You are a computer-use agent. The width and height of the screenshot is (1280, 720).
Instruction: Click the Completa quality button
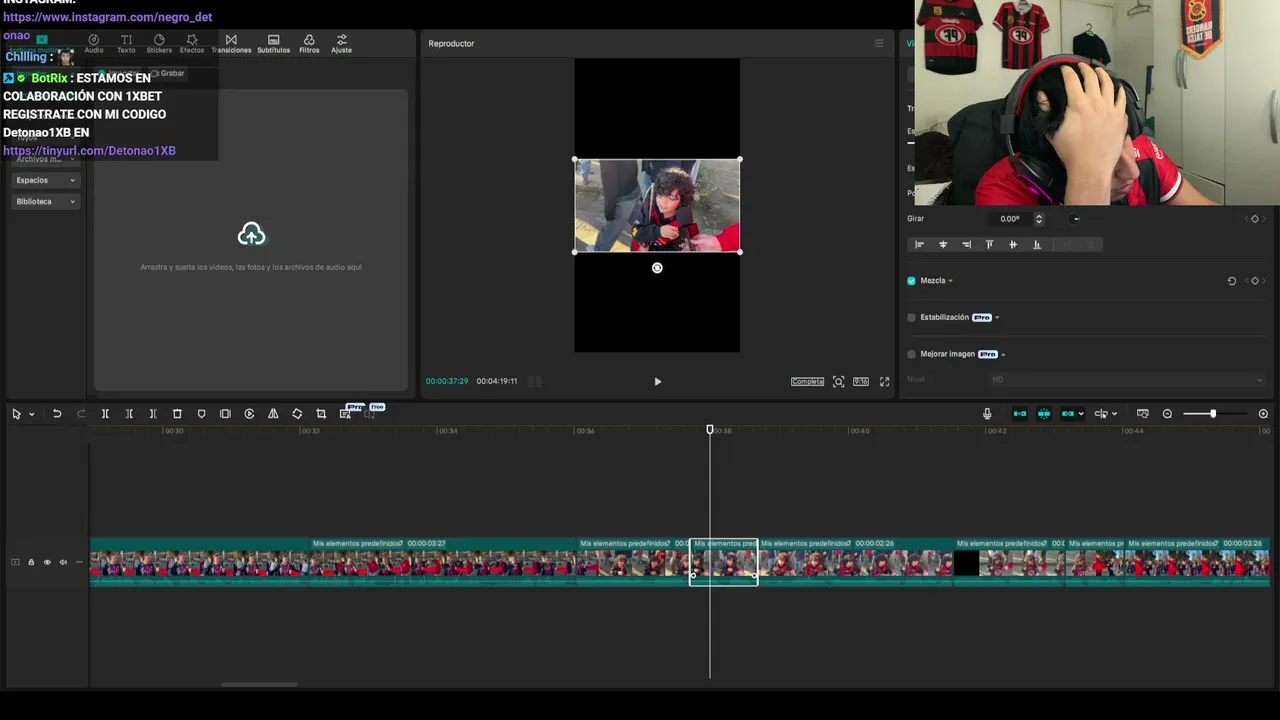807,381
